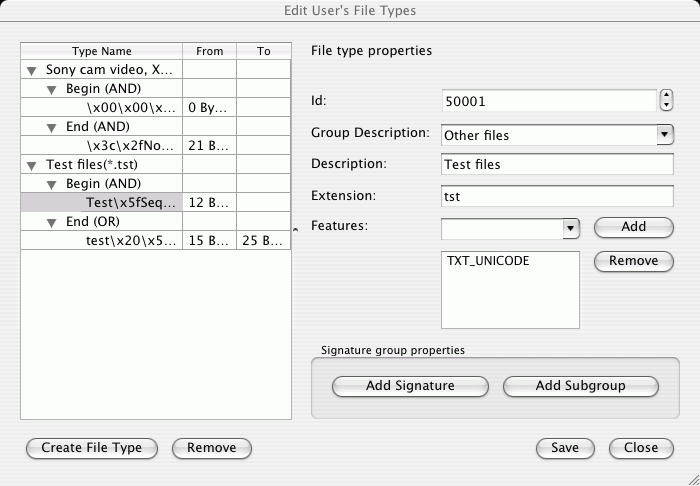Viewport: 700px width, 486px height.
Task: Click the Add Signature button
Action: coord(410,386)
